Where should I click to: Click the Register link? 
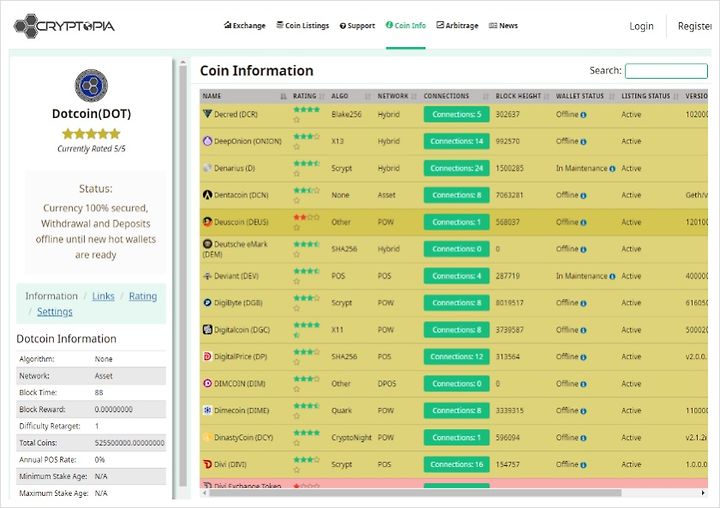click(694, 26)
